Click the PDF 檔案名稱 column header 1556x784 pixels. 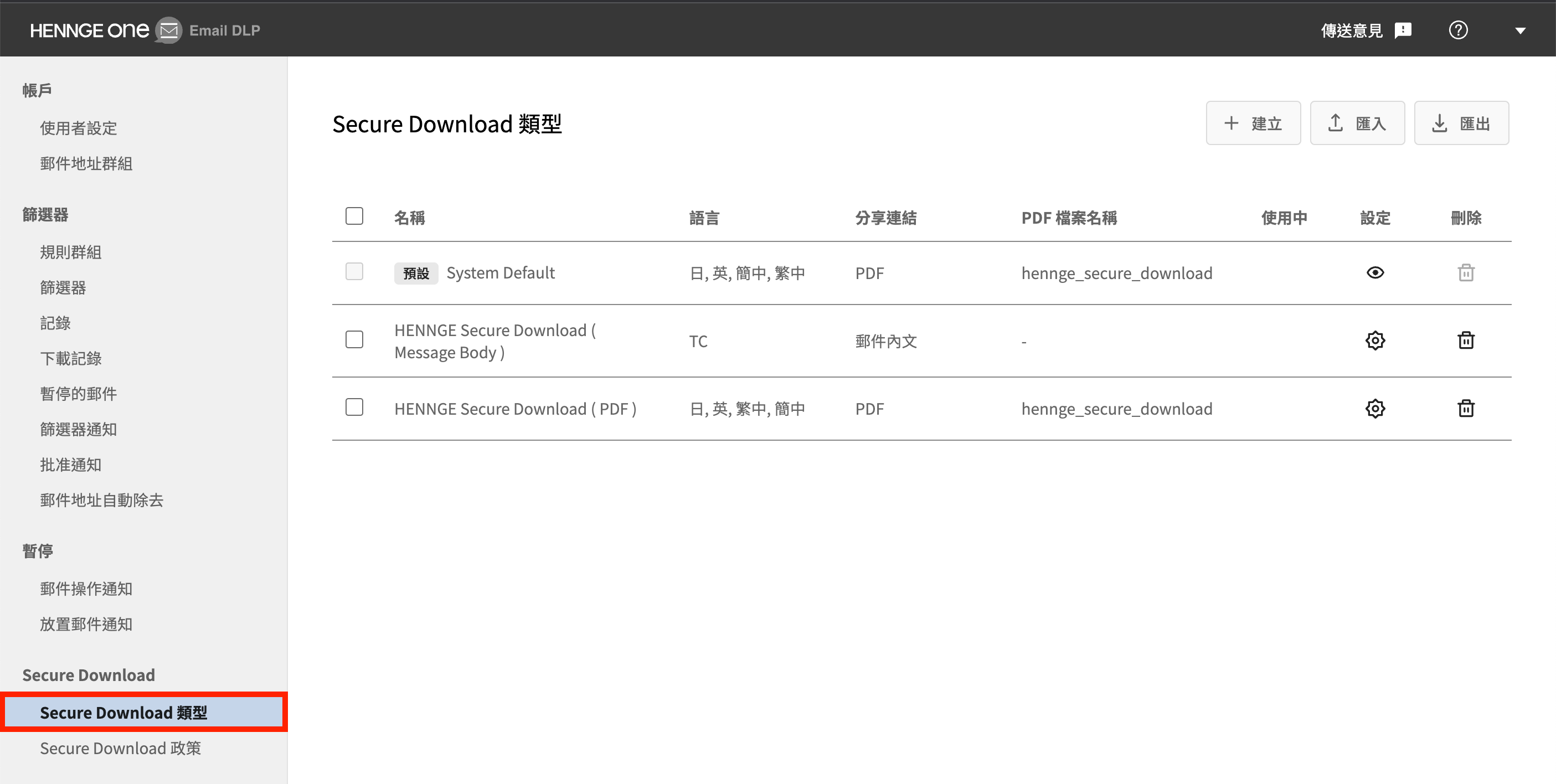pyautogui.click(x=1069, y=218)
